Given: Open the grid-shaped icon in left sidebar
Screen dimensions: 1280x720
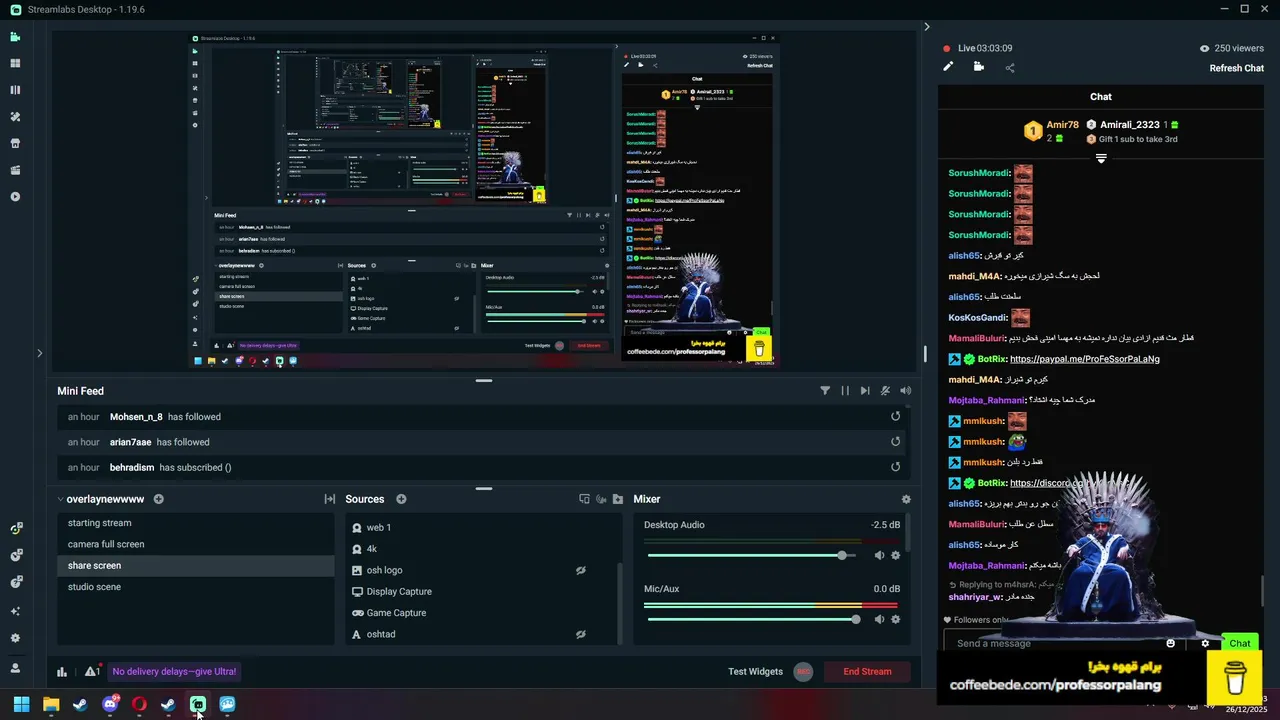Looking at the screenshot, I should point(15,63).
